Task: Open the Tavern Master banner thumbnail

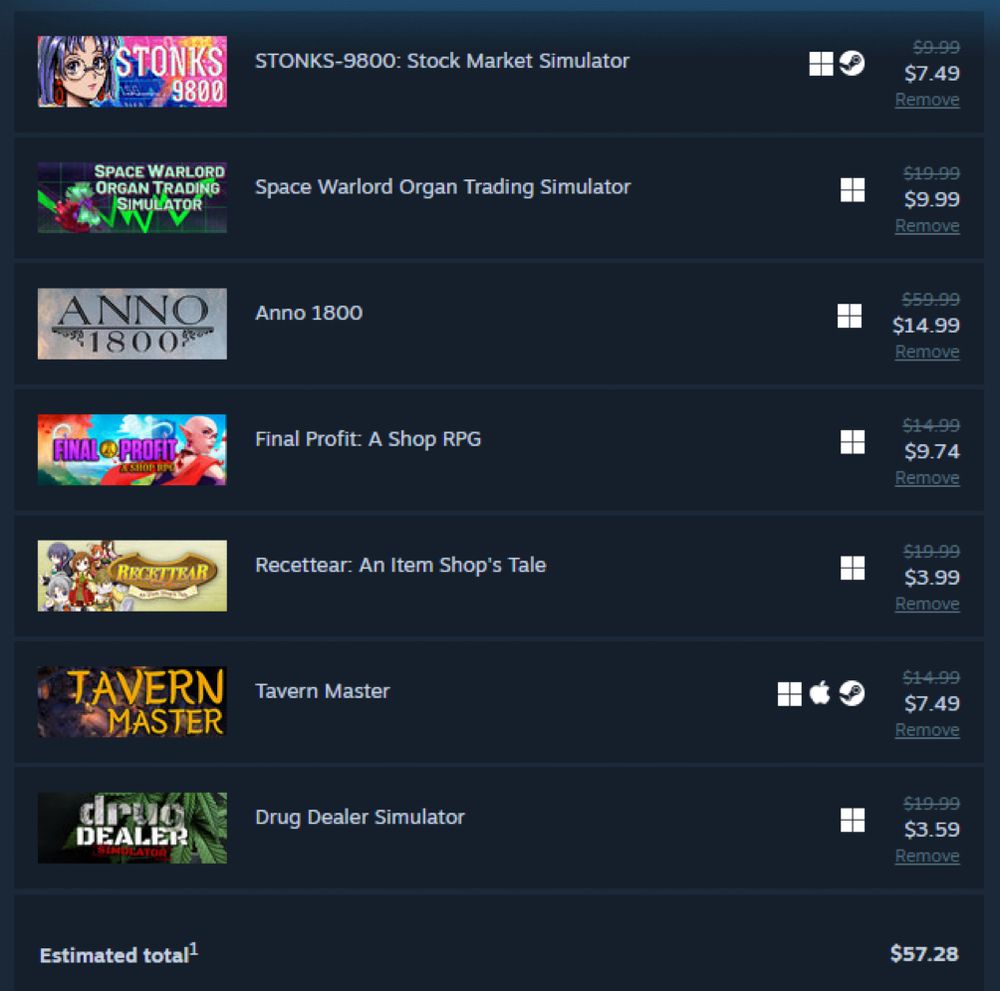Action: 132,702
